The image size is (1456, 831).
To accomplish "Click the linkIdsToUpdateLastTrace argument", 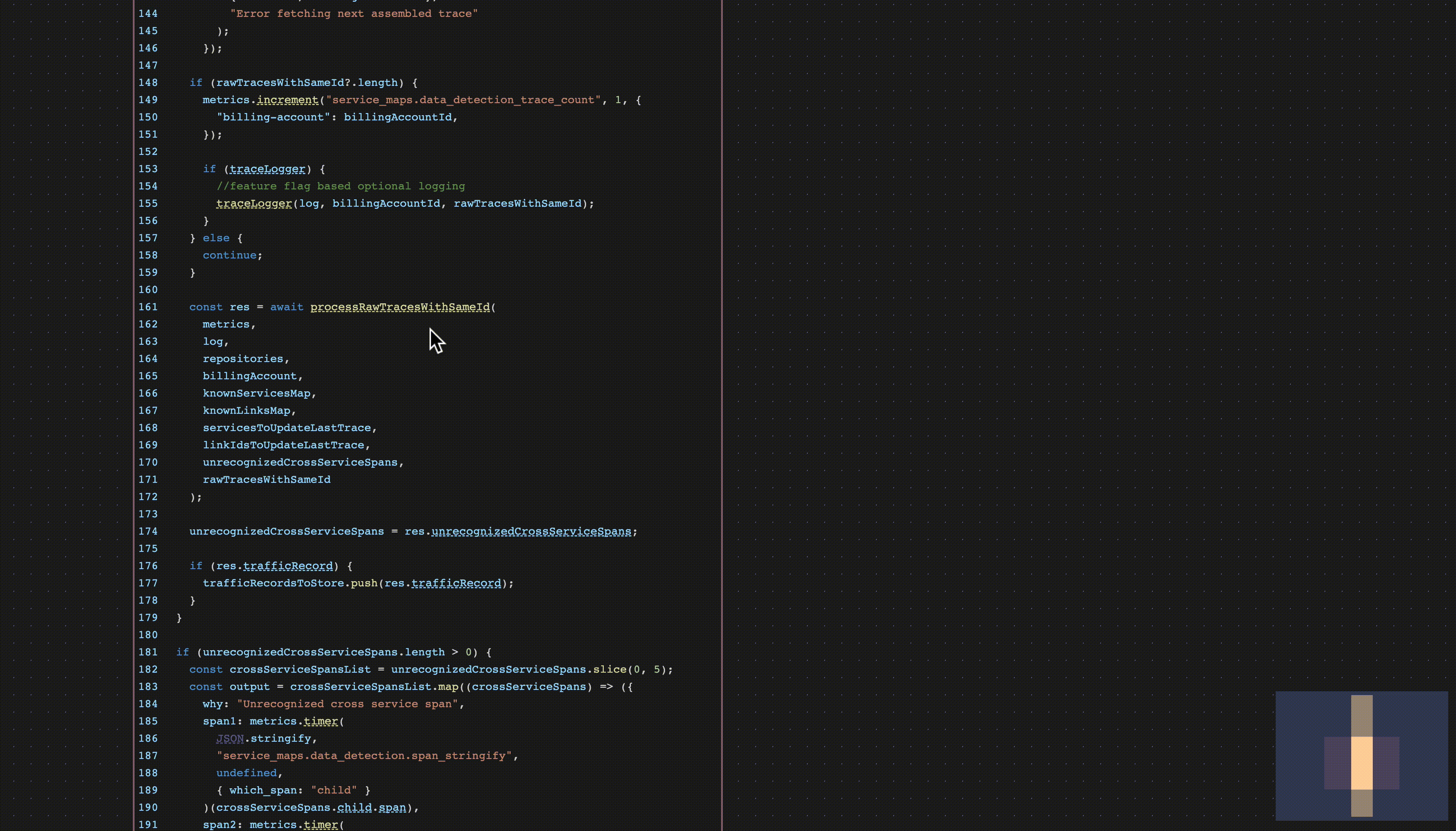I will (283, 444).
